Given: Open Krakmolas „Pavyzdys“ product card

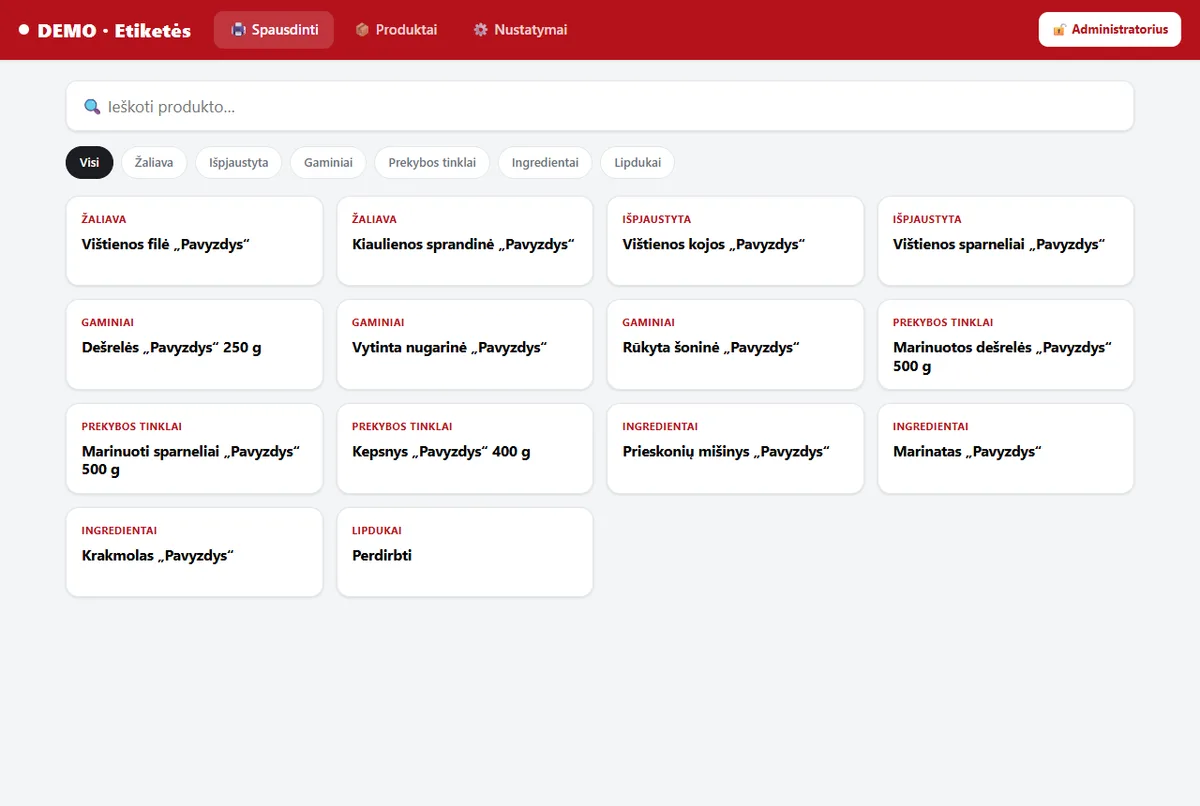Looking at the screenshot, I should [x=195, y=552].
